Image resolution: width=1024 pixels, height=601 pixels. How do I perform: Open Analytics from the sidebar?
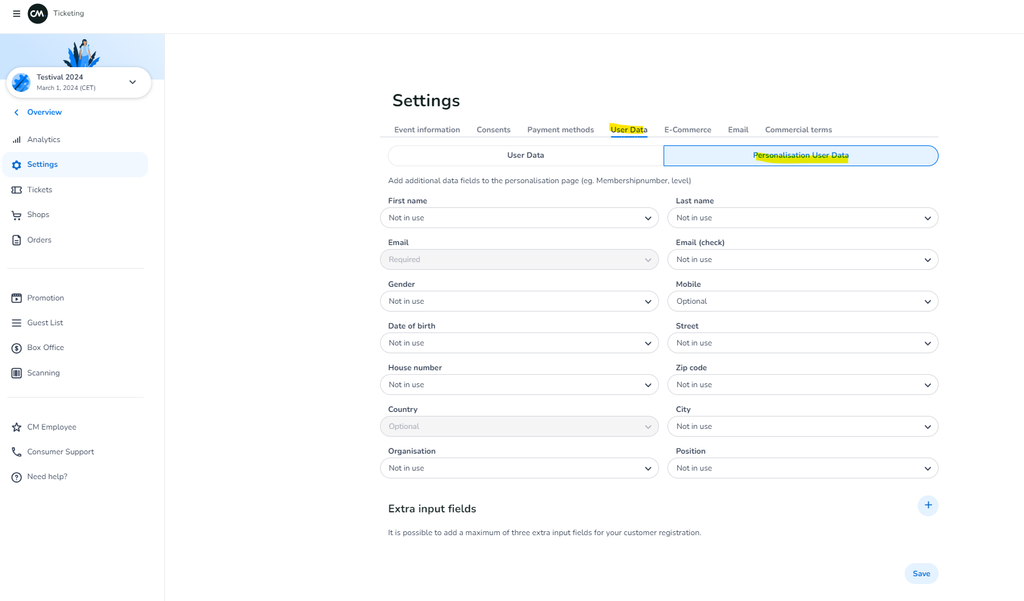coord(43,140)
